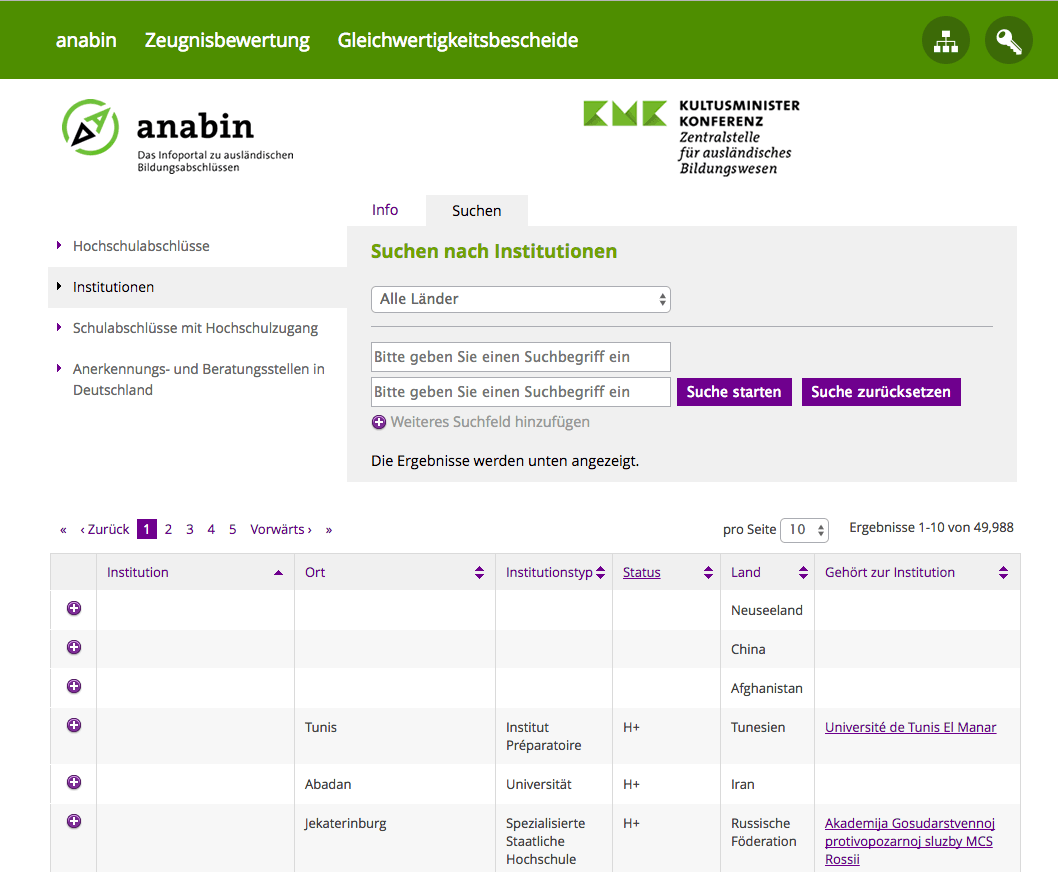The height and width of the screenshot is (872, 1058).
Task: Expand the Jekaterinburg row details
Action: (x=73, y=821)
